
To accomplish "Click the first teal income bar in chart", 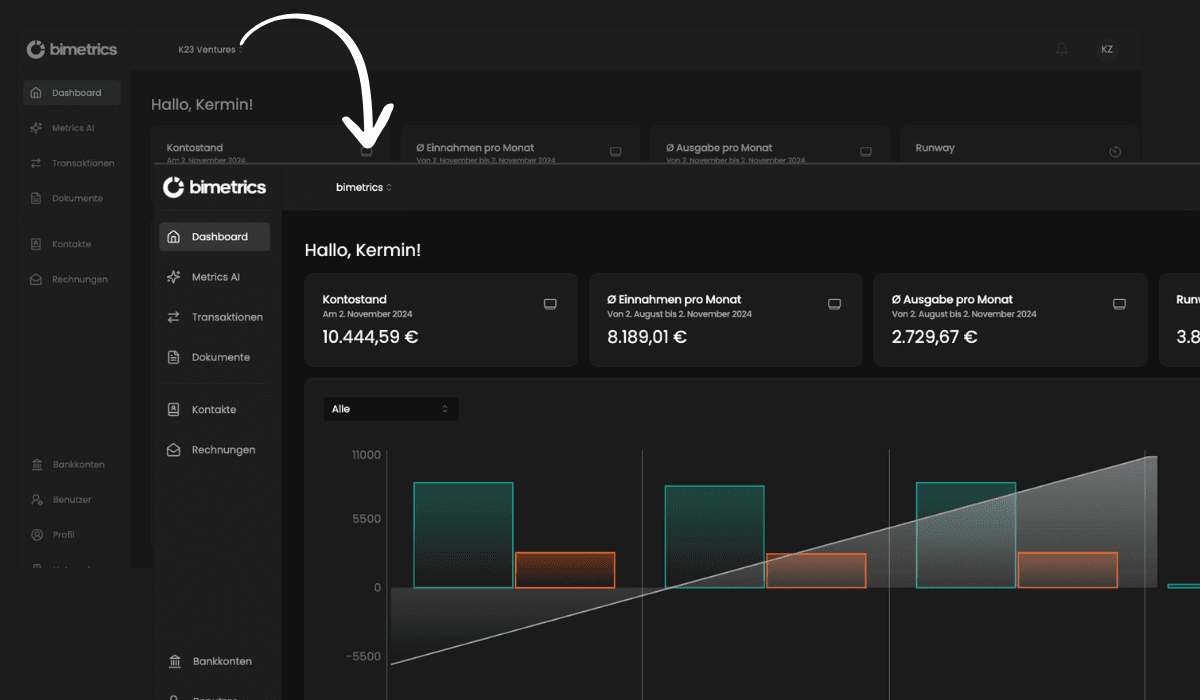I will click(x=463, y=535).
